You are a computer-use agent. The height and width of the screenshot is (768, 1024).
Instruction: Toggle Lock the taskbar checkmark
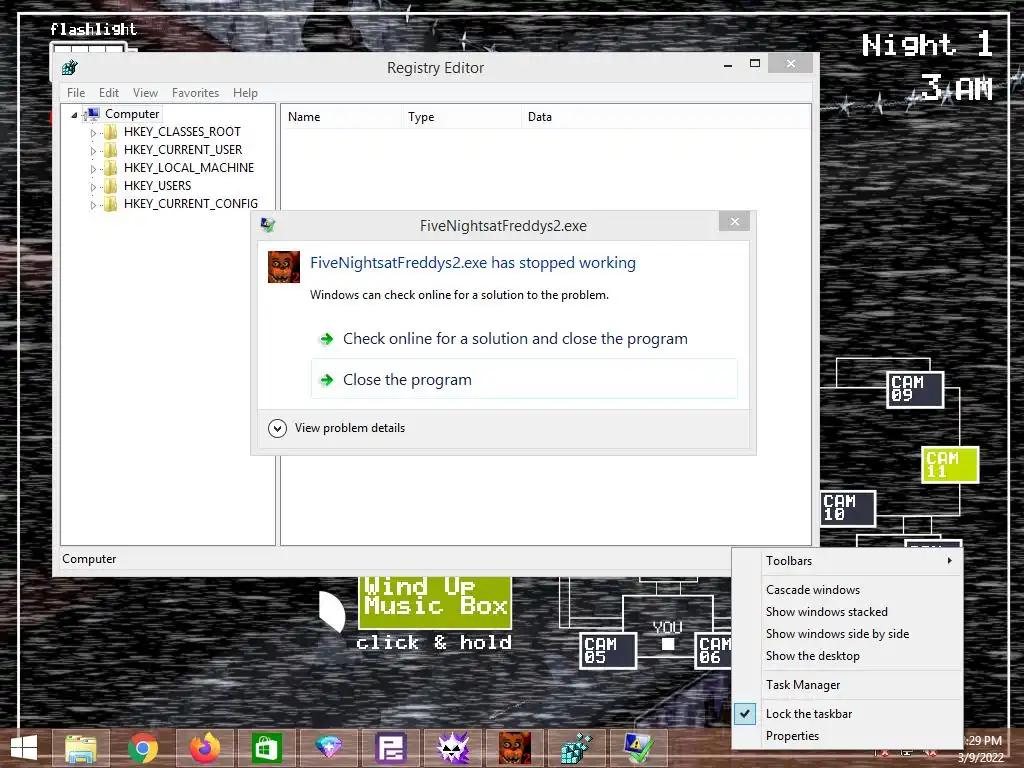tap(744, 714)
